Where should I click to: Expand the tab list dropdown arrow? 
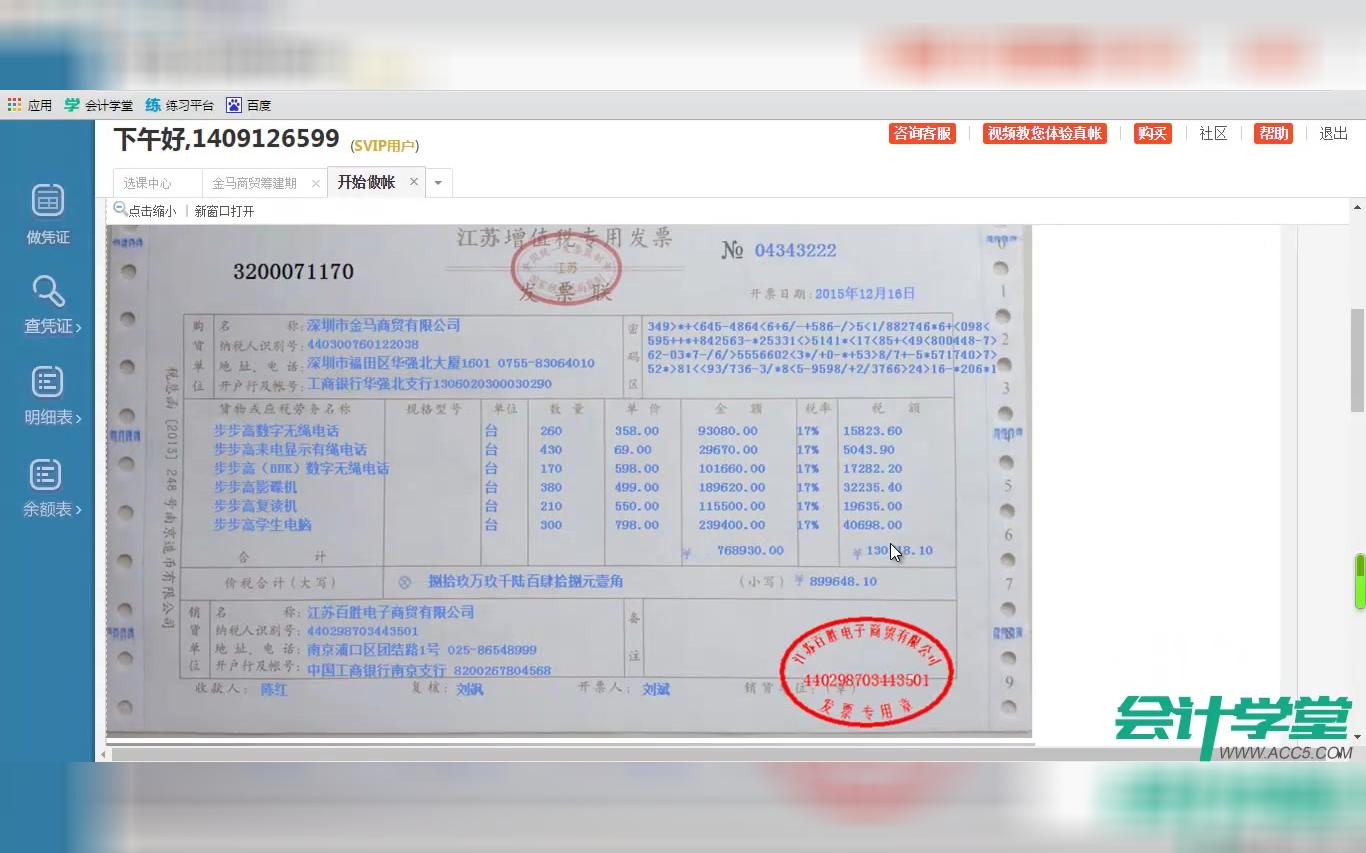pyautogui.click(x=438, y=183)
